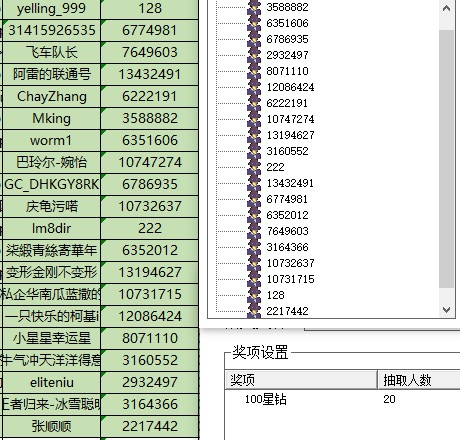Click spreadsheet cell containing 10732637
The image size is (460, 440).
[150, 206]
